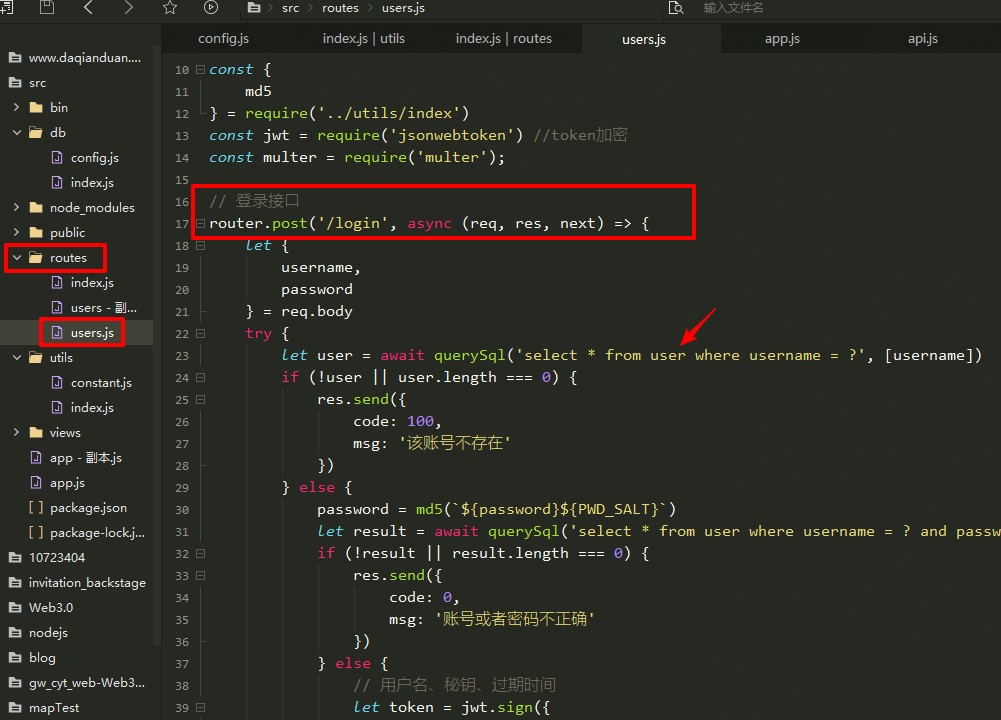The height and width of the screenshot is (720, 1001).
Task: Click the save file icon in toolbar
Action: point(47,8)
